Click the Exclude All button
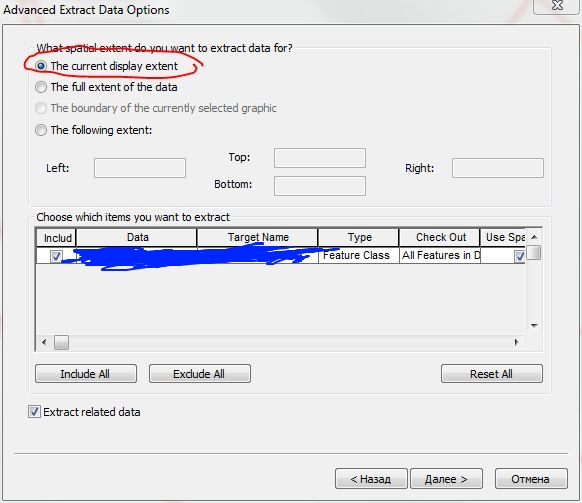The image size is (582, 503). tap(200, 373)
